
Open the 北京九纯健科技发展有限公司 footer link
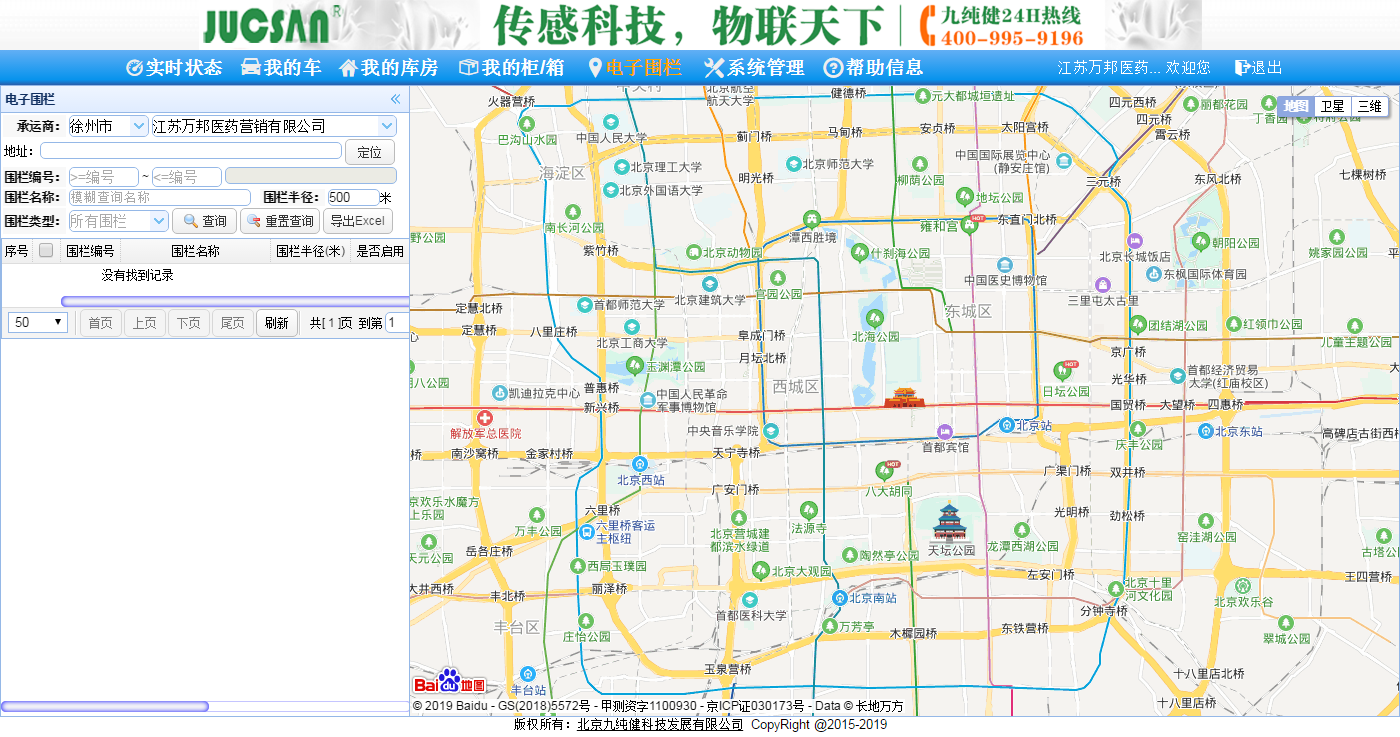[x=660, y=725]
